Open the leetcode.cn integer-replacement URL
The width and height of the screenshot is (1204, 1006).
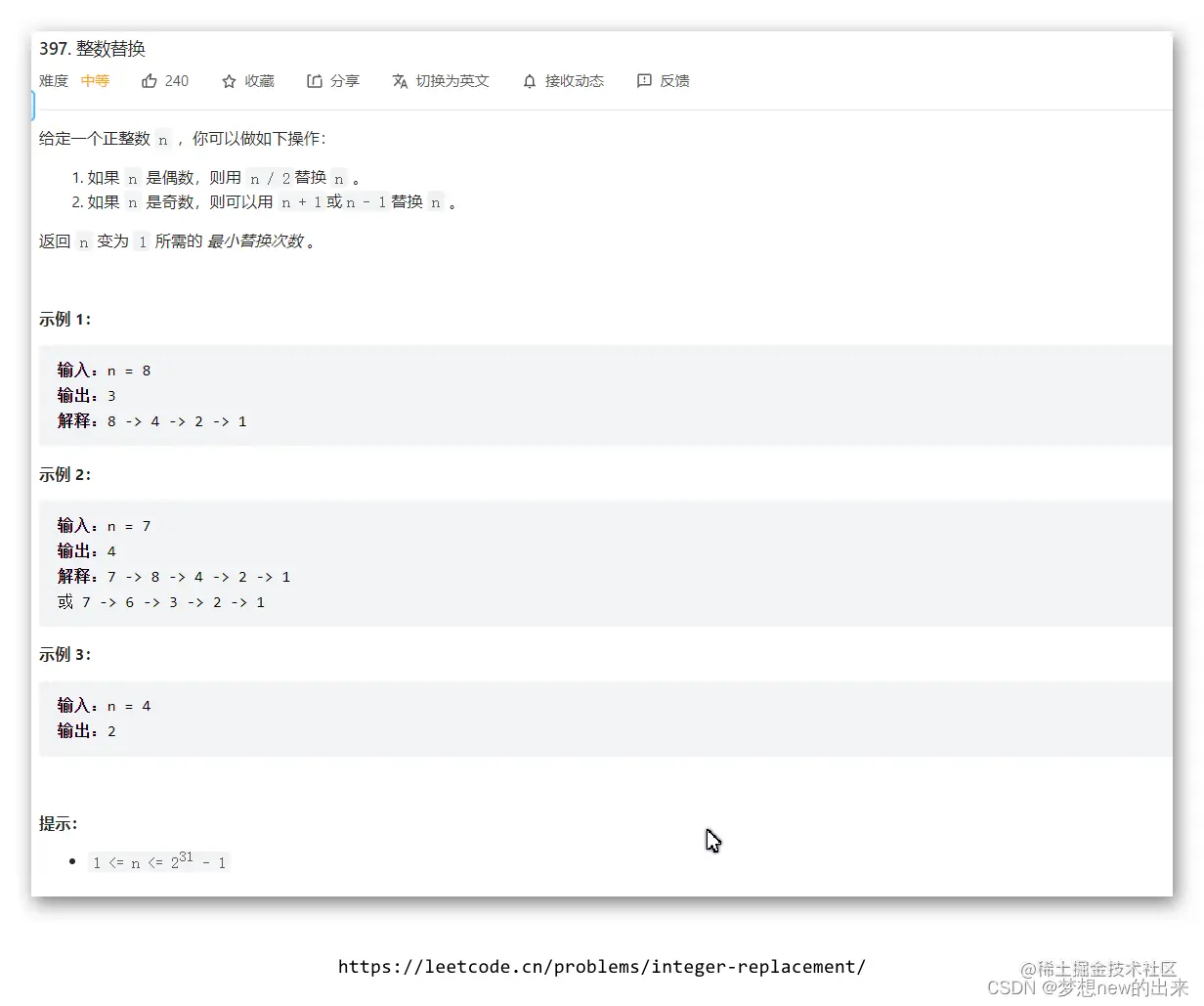click(601, 967)
